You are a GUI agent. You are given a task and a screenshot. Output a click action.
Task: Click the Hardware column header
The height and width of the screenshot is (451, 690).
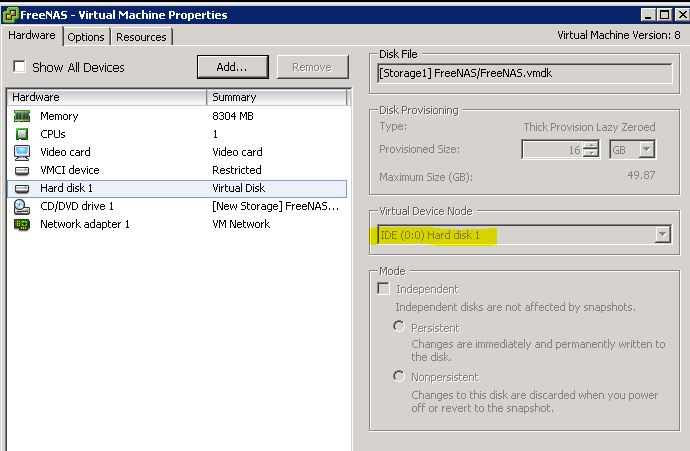(x=107, y=97)
